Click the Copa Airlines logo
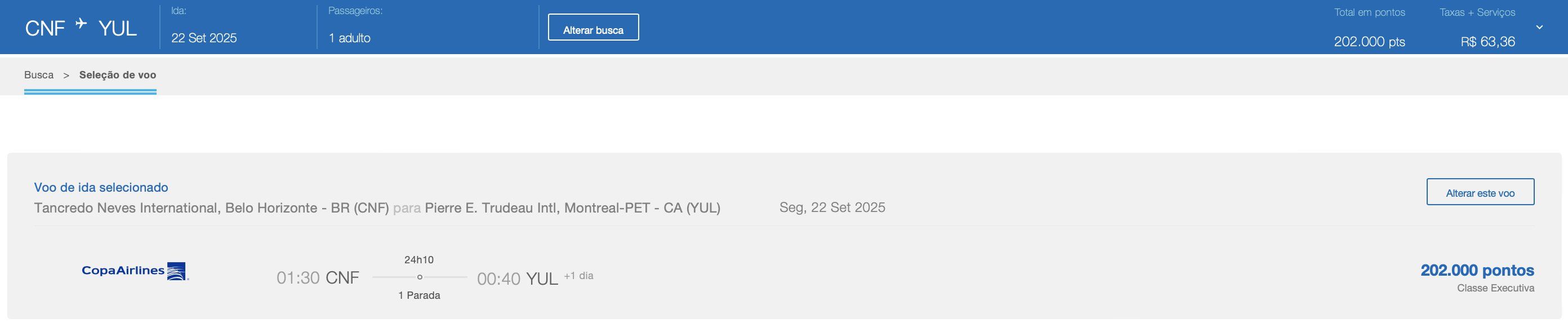 (x=135, y=271)
